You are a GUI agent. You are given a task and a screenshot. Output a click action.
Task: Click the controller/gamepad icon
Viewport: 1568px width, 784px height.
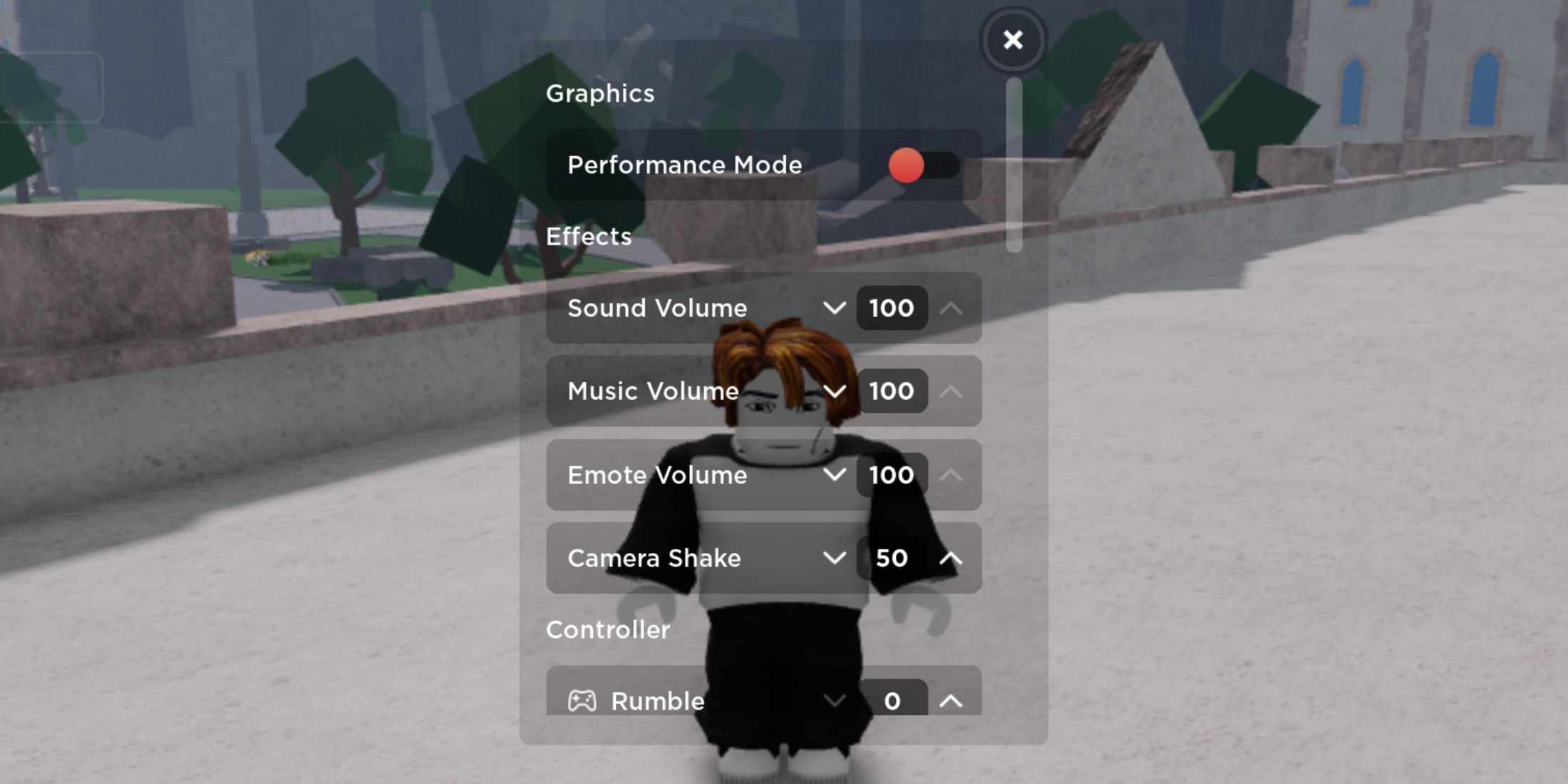click(x=583, y=699)
